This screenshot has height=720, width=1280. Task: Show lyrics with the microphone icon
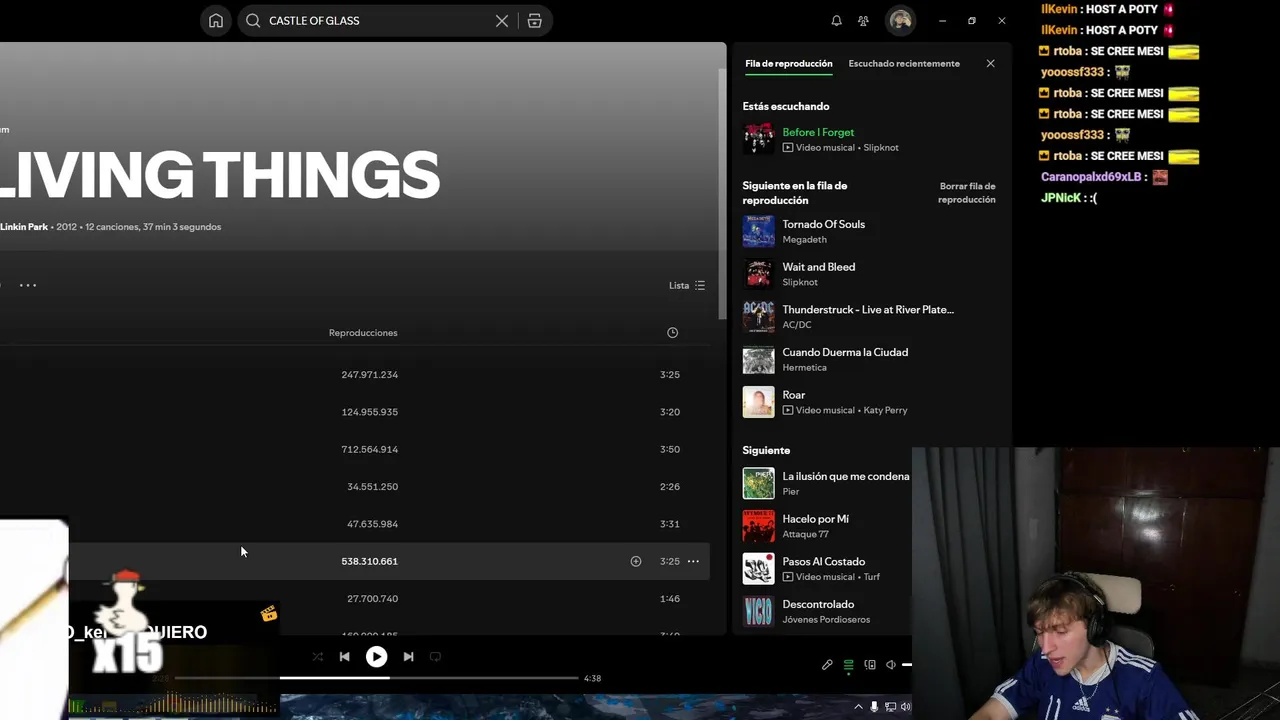(827, 665)
